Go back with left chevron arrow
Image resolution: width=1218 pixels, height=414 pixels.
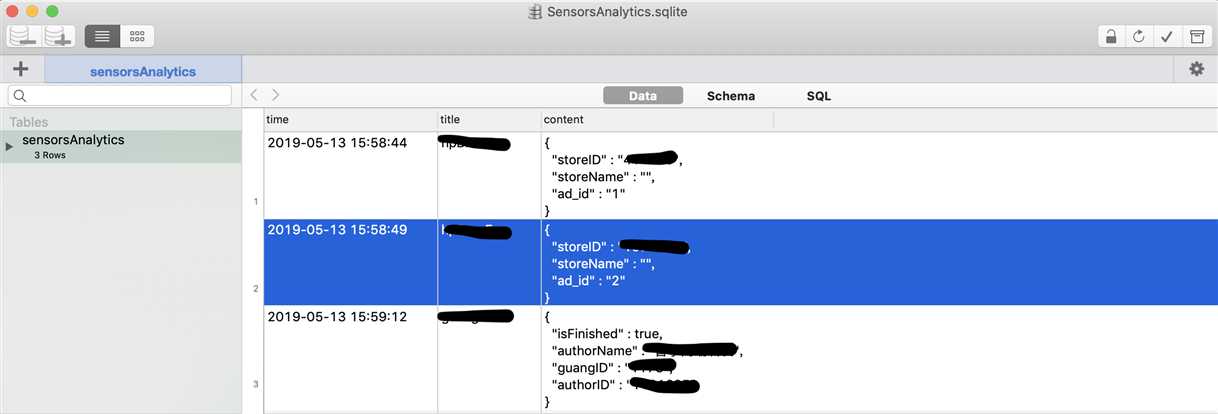pos(254,95)
